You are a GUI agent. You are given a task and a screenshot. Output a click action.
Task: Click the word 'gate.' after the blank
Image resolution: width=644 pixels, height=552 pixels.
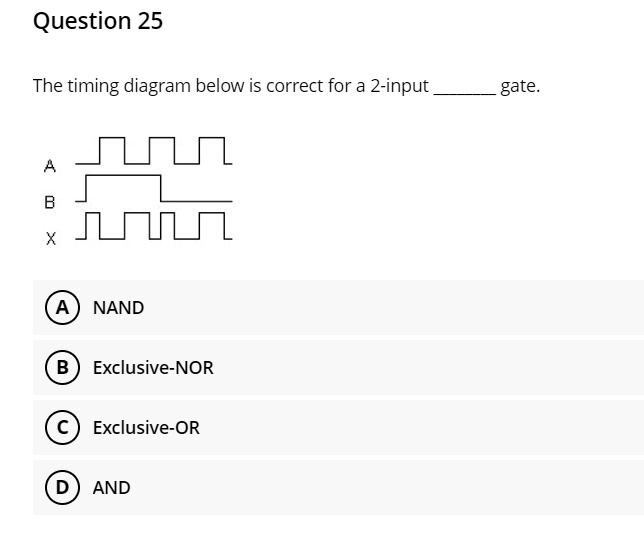coord(520,87)
